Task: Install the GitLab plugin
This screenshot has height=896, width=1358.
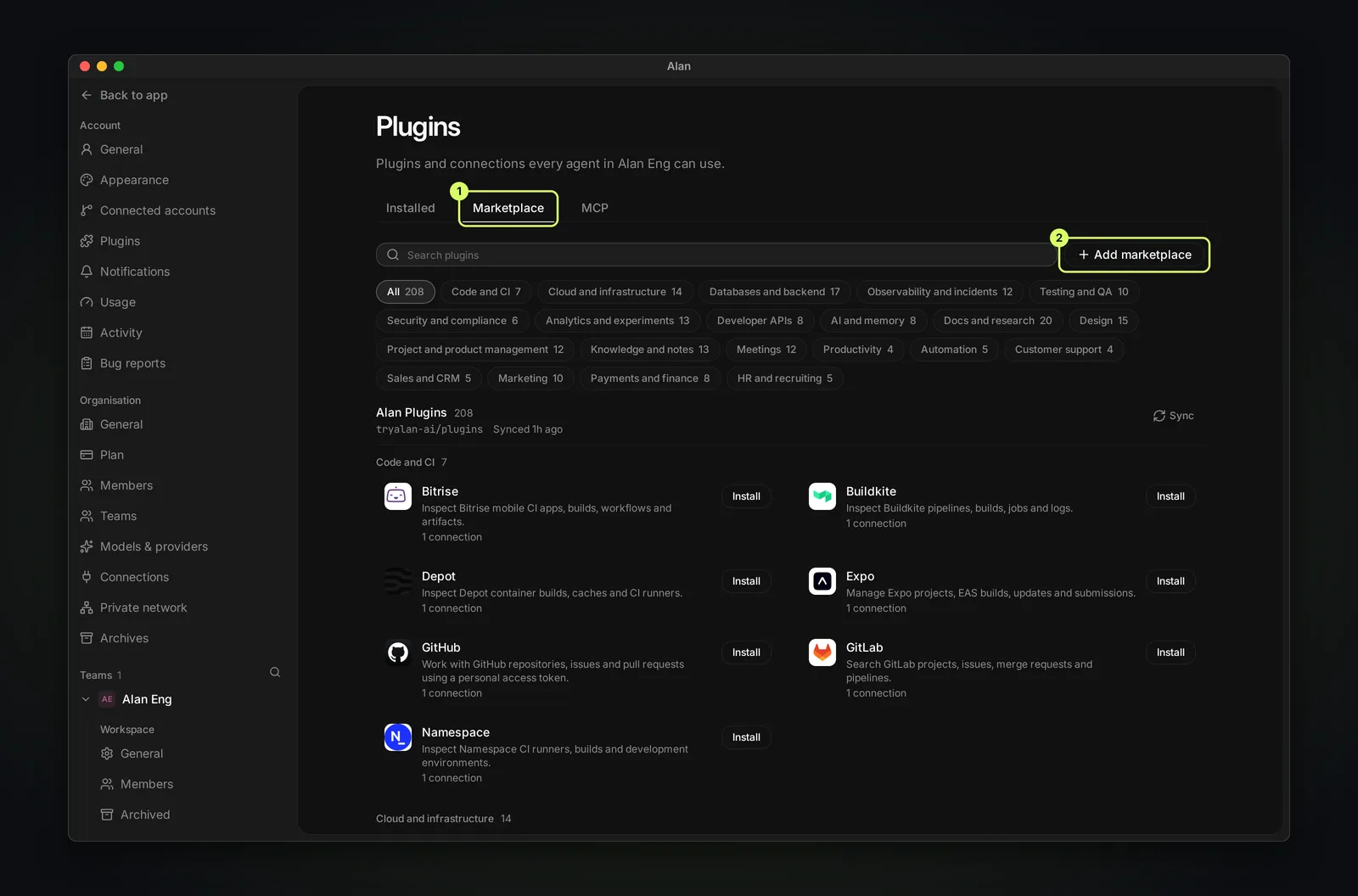Action: tap(1170, 652)
